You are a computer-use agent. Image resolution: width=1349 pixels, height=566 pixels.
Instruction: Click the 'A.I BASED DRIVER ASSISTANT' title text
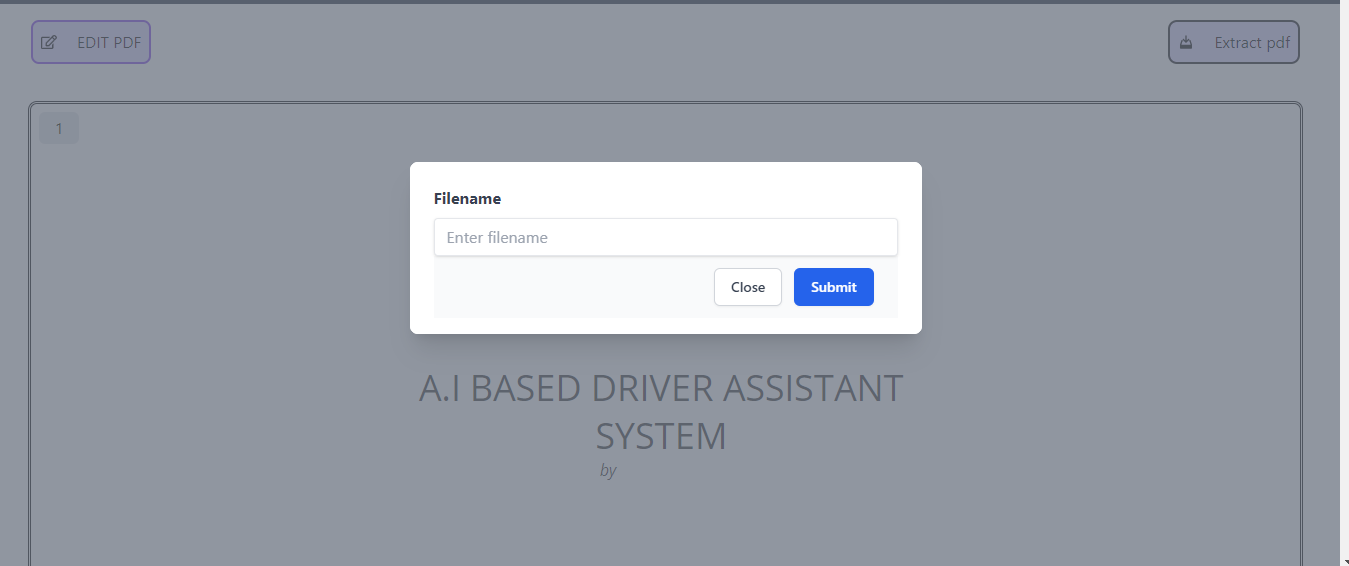pyautogui.click(x=661, y=388)
